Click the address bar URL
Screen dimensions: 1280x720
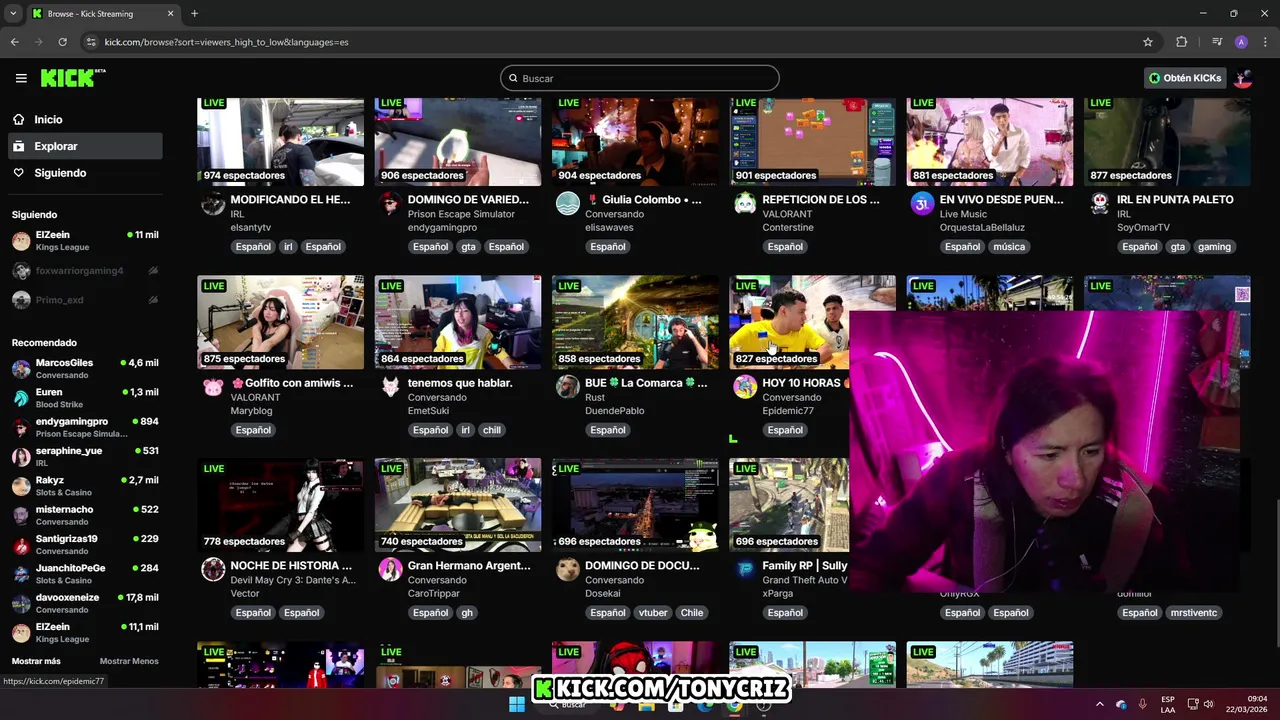[227, 42]
